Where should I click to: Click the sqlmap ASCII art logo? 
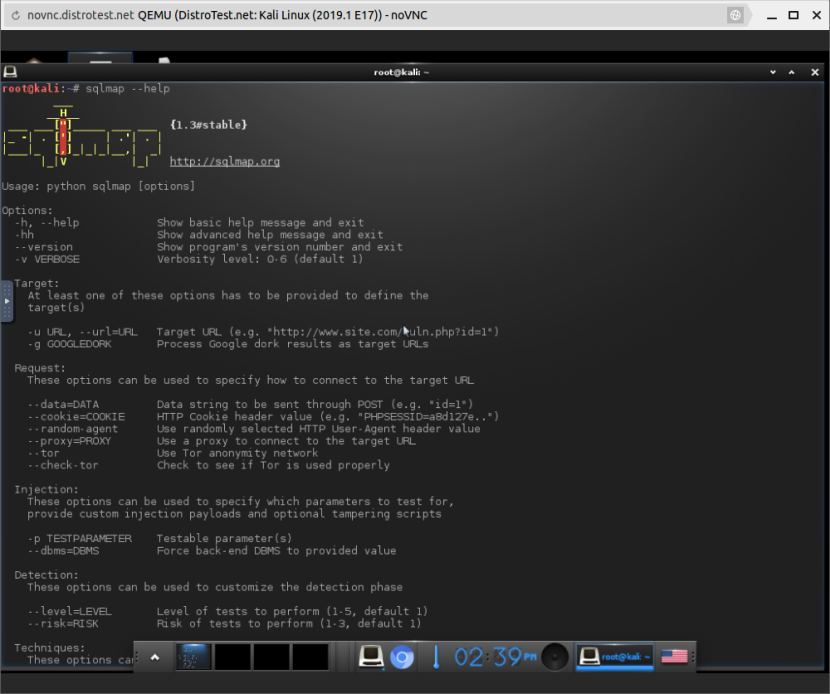[82, 137]
